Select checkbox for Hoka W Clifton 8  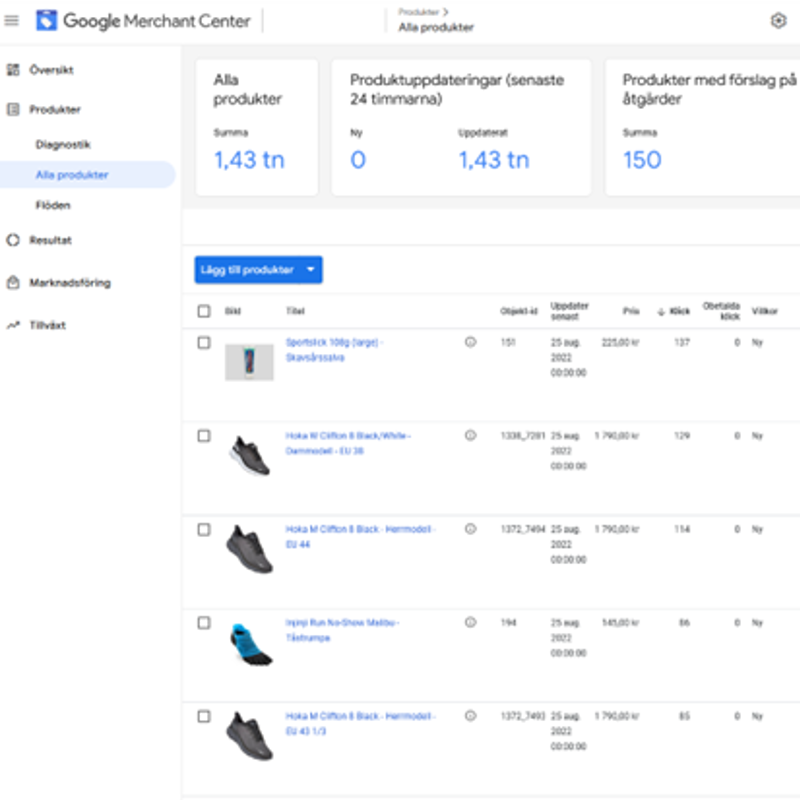204,436
